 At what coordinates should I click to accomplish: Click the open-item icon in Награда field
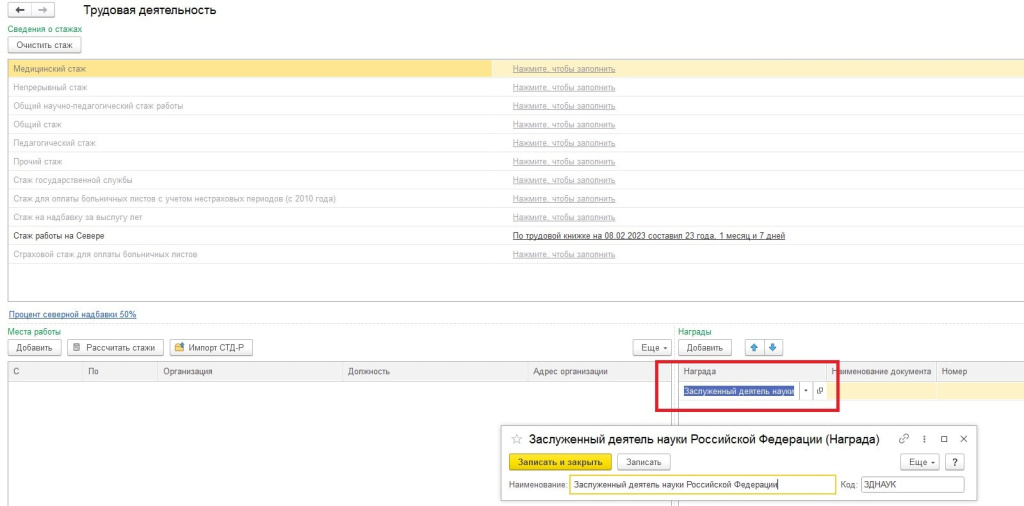pyautogui.click(x=819, y=391)
